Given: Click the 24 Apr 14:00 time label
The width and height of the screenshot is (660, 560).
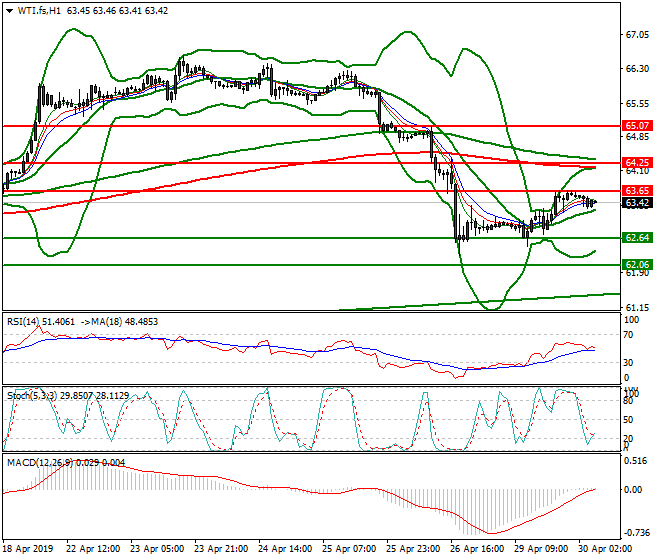Looking at the screenshot, I should [285, 549].
